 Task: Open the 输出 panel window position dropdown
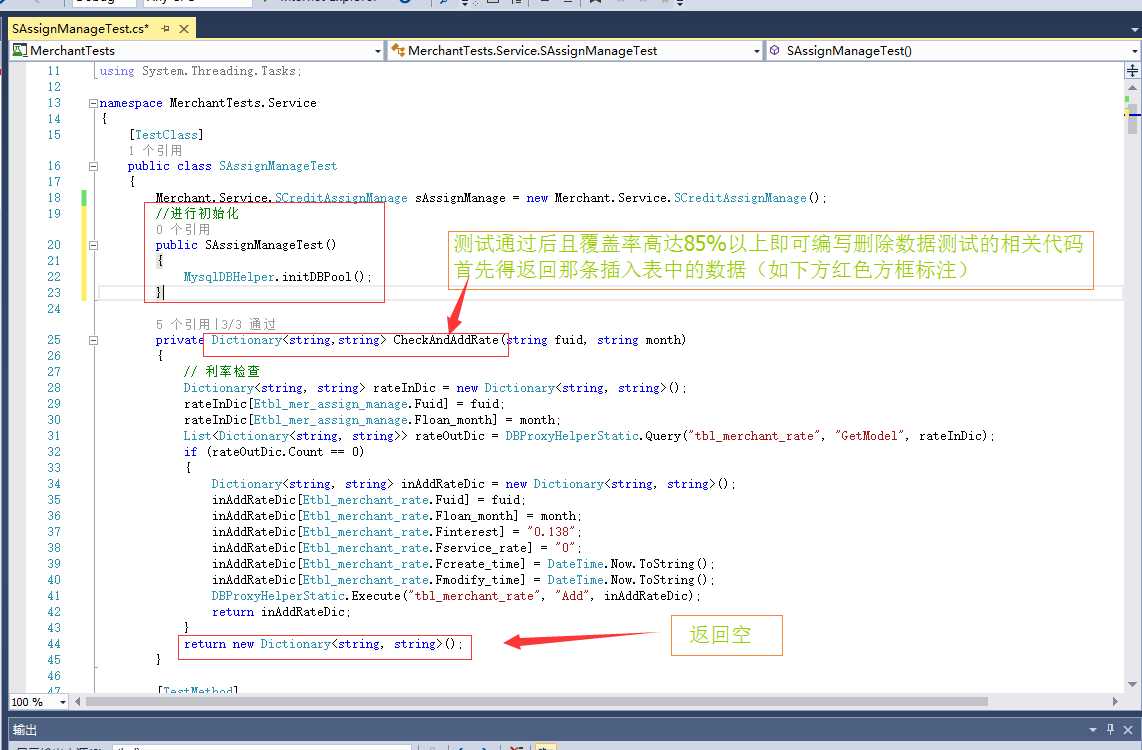point(1092,730)
